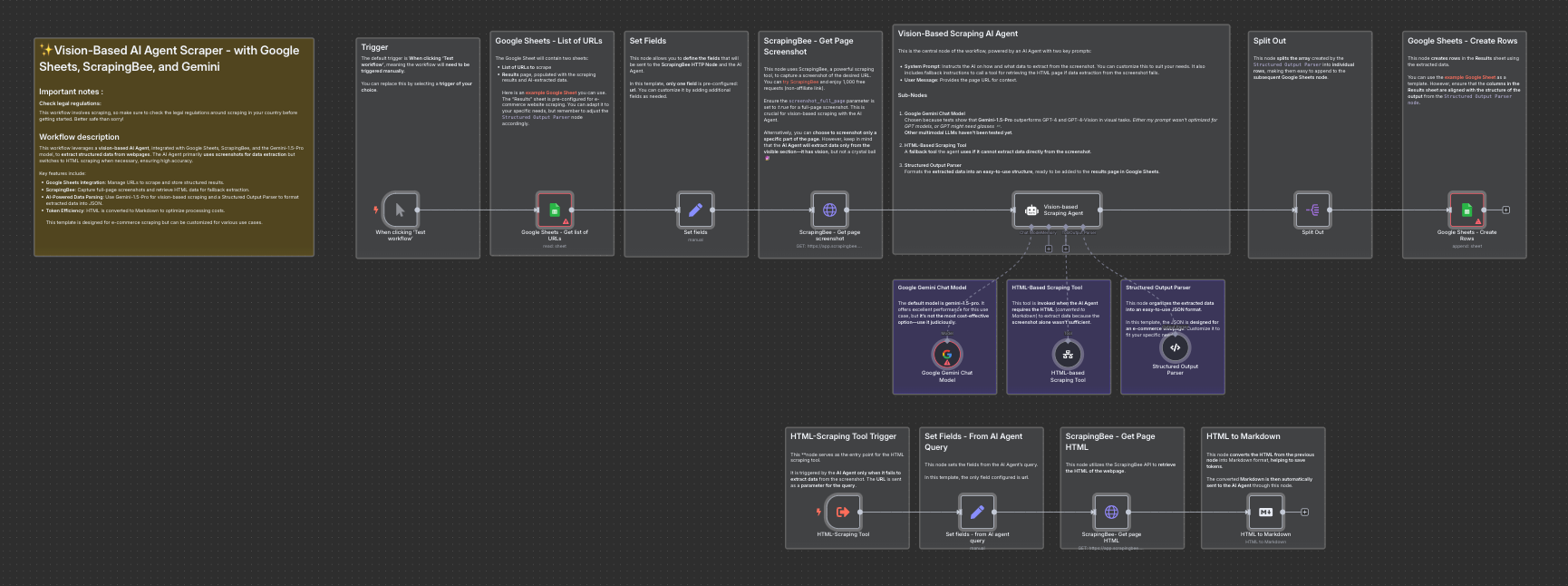Click the warning triangle on Create Rows node
1568x586 pixels.
(x=1478, y=221)
